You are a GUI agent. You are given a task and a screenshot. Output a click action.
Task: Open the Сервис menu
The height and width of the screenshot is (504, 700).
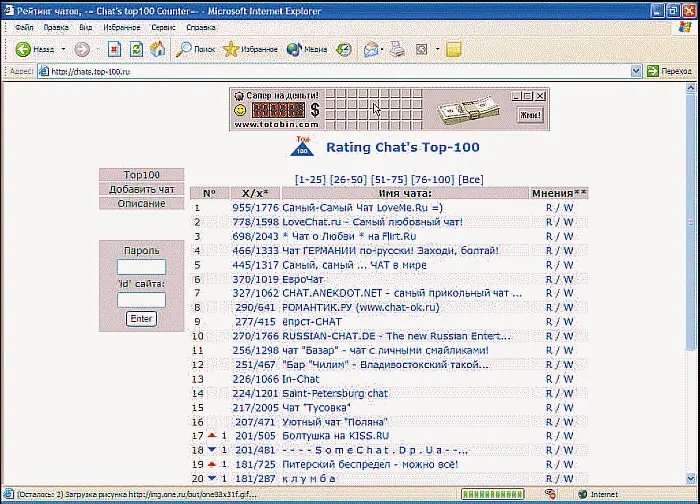pyautogui.click(x=163, y=28)
